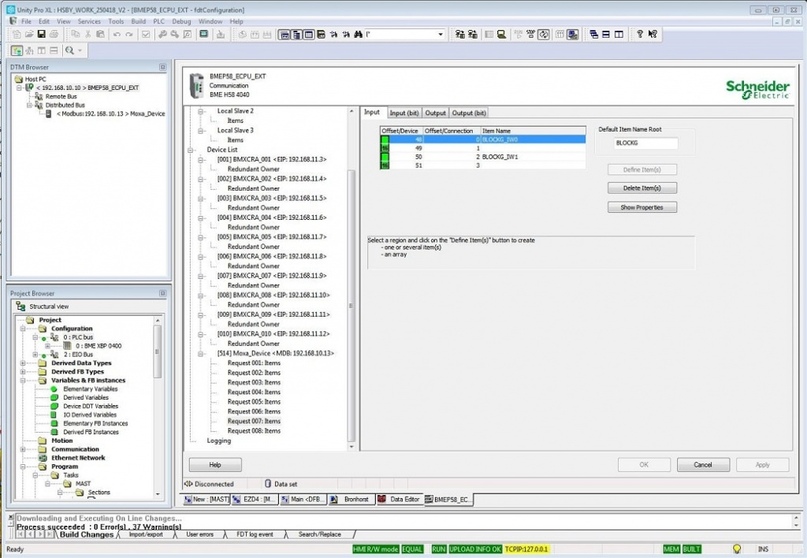This screenshot has width=807, height=558.
Task: Switch to the Output tab
Action: click(x=435, y=113)
